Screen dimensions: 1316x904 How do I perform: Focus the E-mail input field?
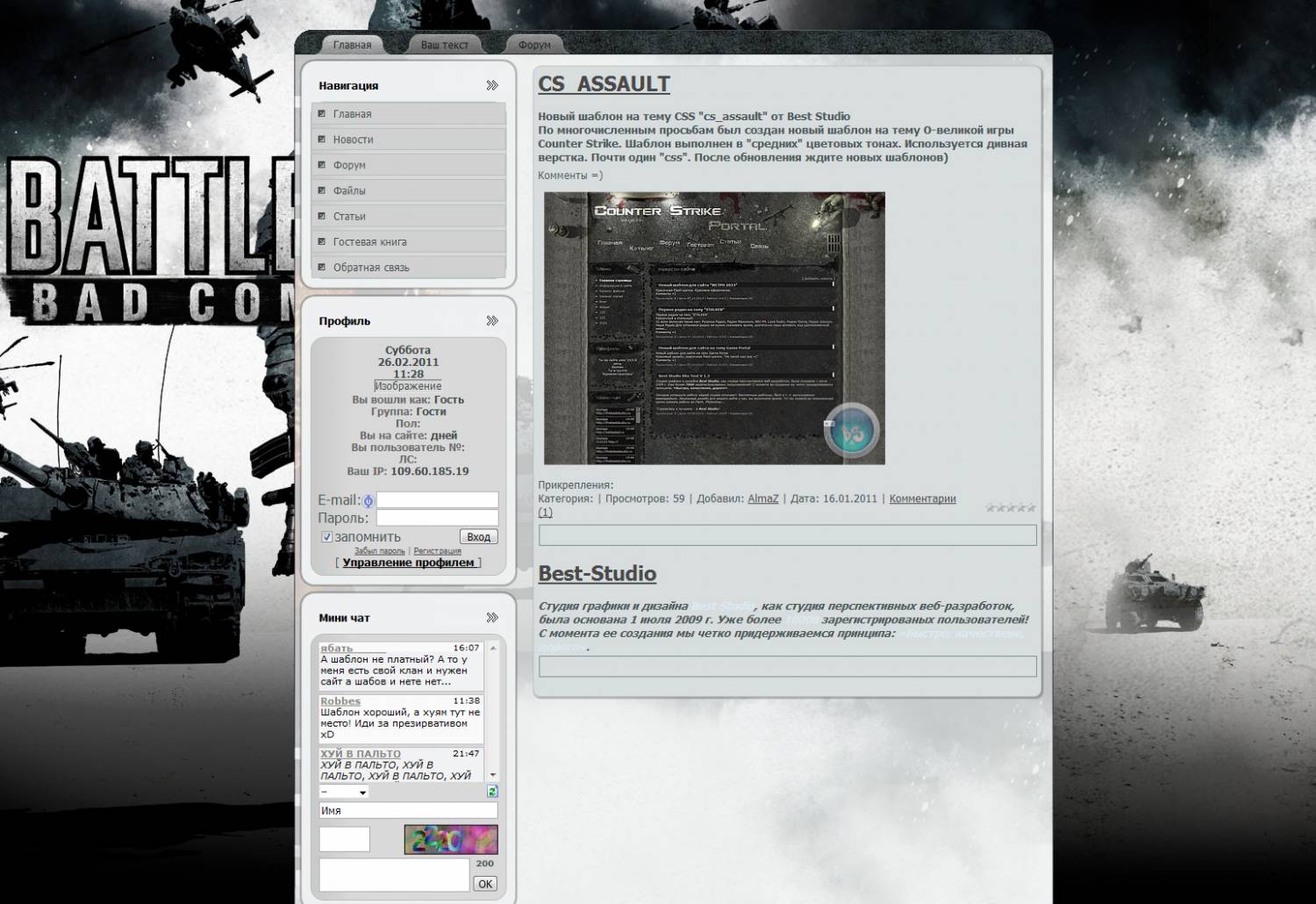(437, 499)
